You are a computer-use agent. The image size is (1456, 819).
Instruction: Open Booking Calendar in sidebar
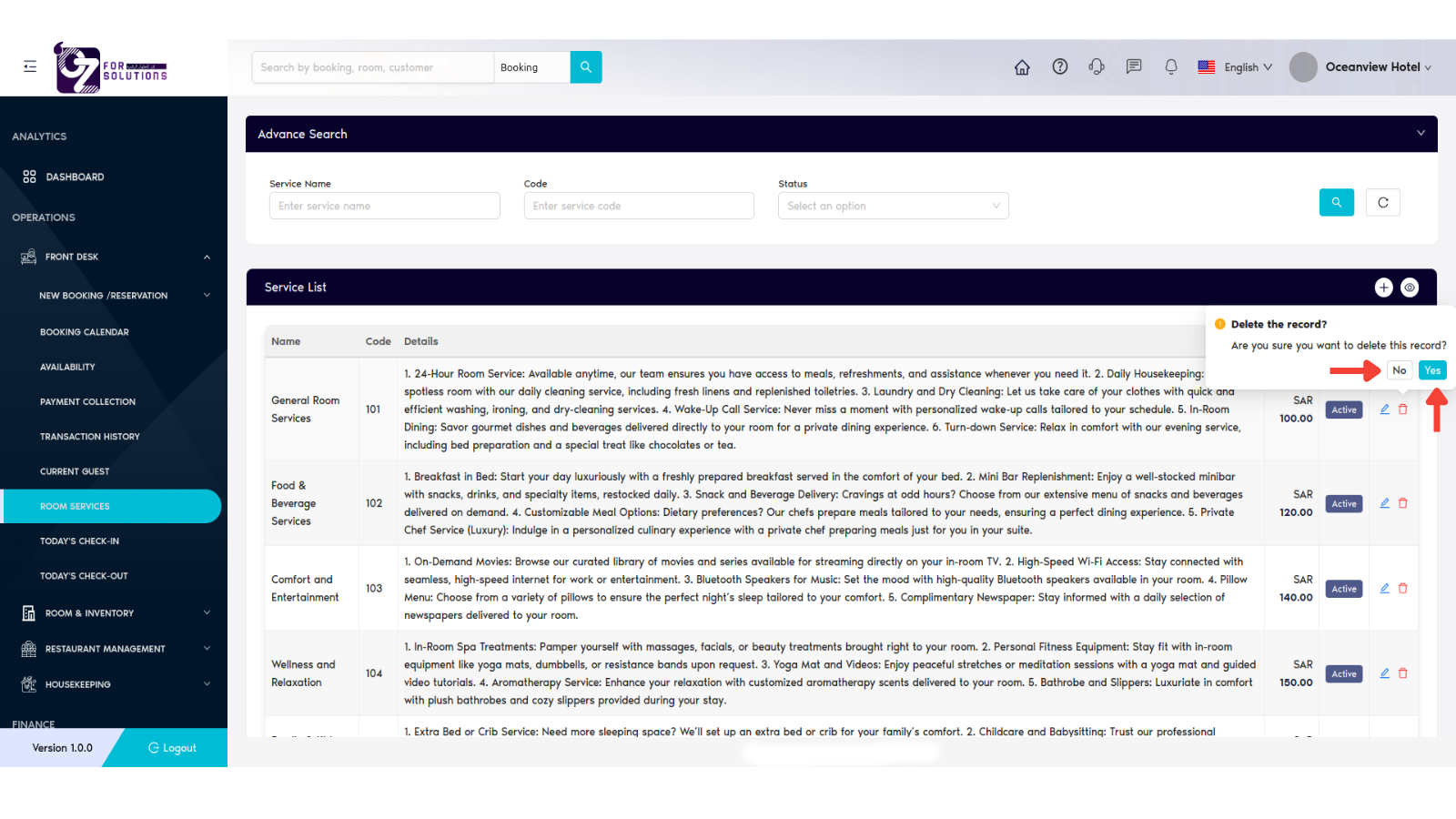[x=85, y=332]
